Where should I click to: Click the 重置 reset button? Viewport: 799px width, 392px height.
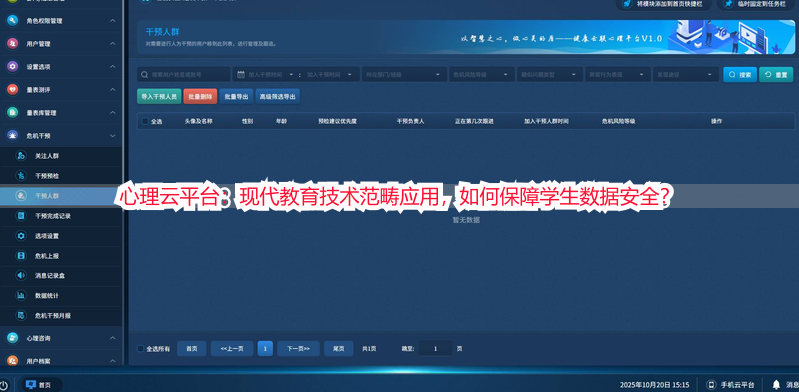point(776,74)
